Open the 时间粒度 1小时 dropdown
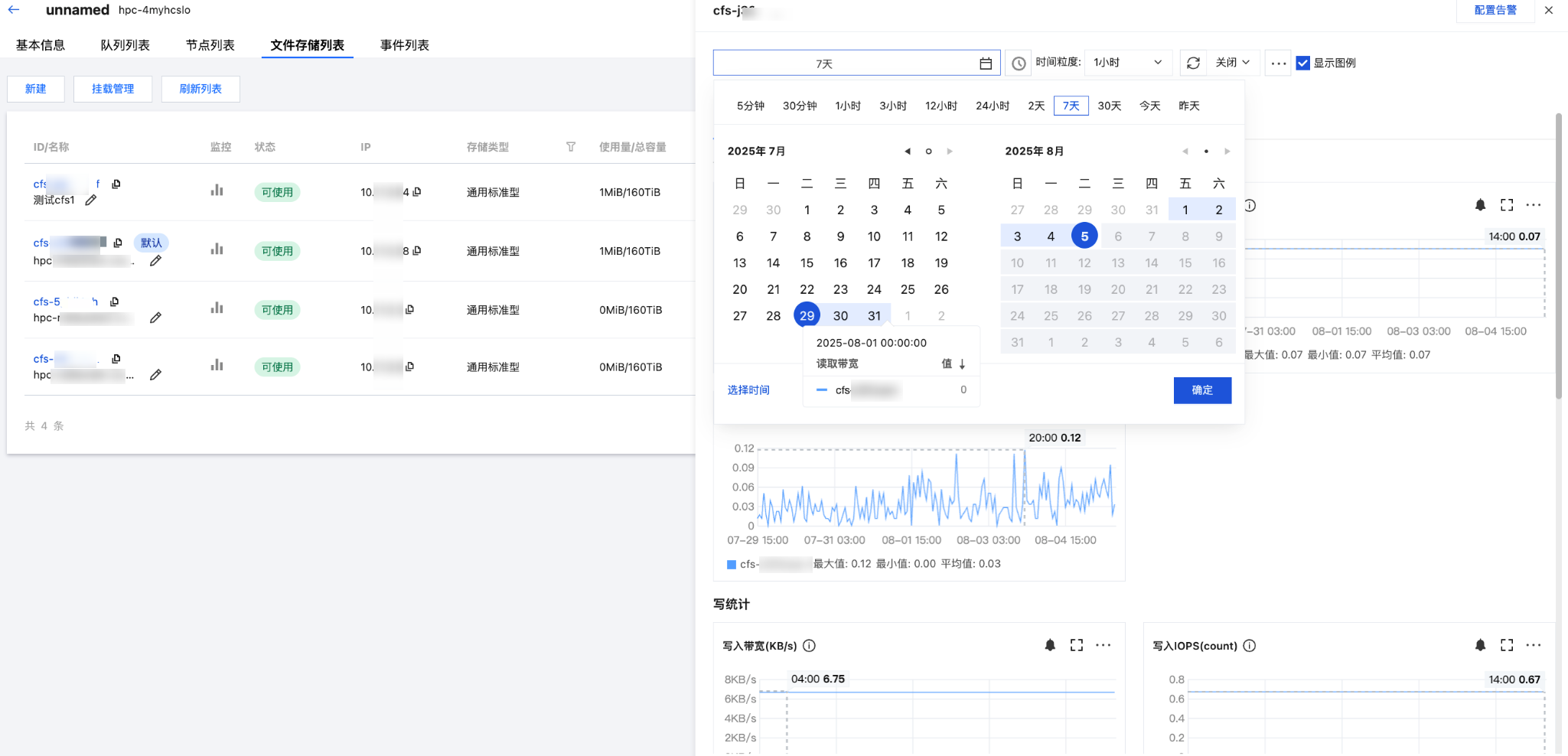Viewport: 1568px width, 756px height. point(1128,63)
